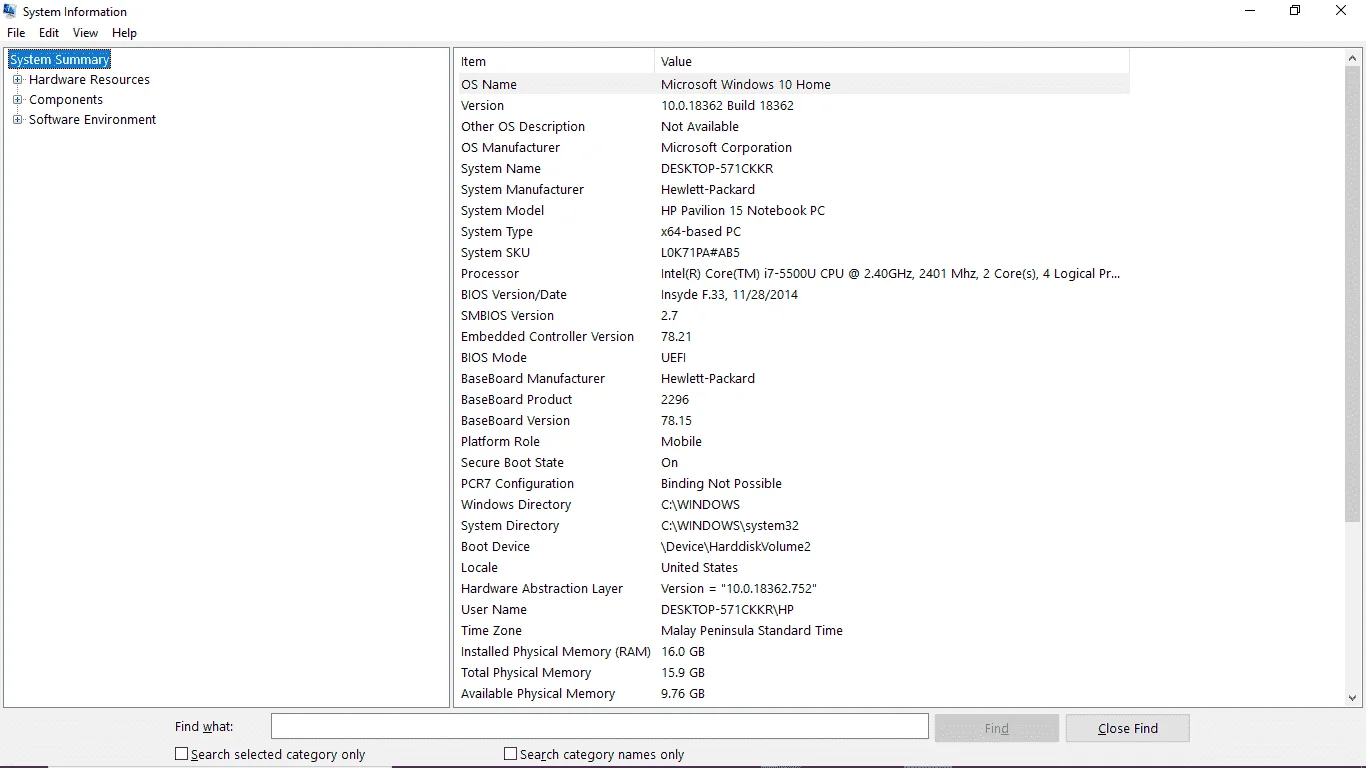Click the Value column header
This screenshot has width=1366, height=768.
click(x=892, y=62)
